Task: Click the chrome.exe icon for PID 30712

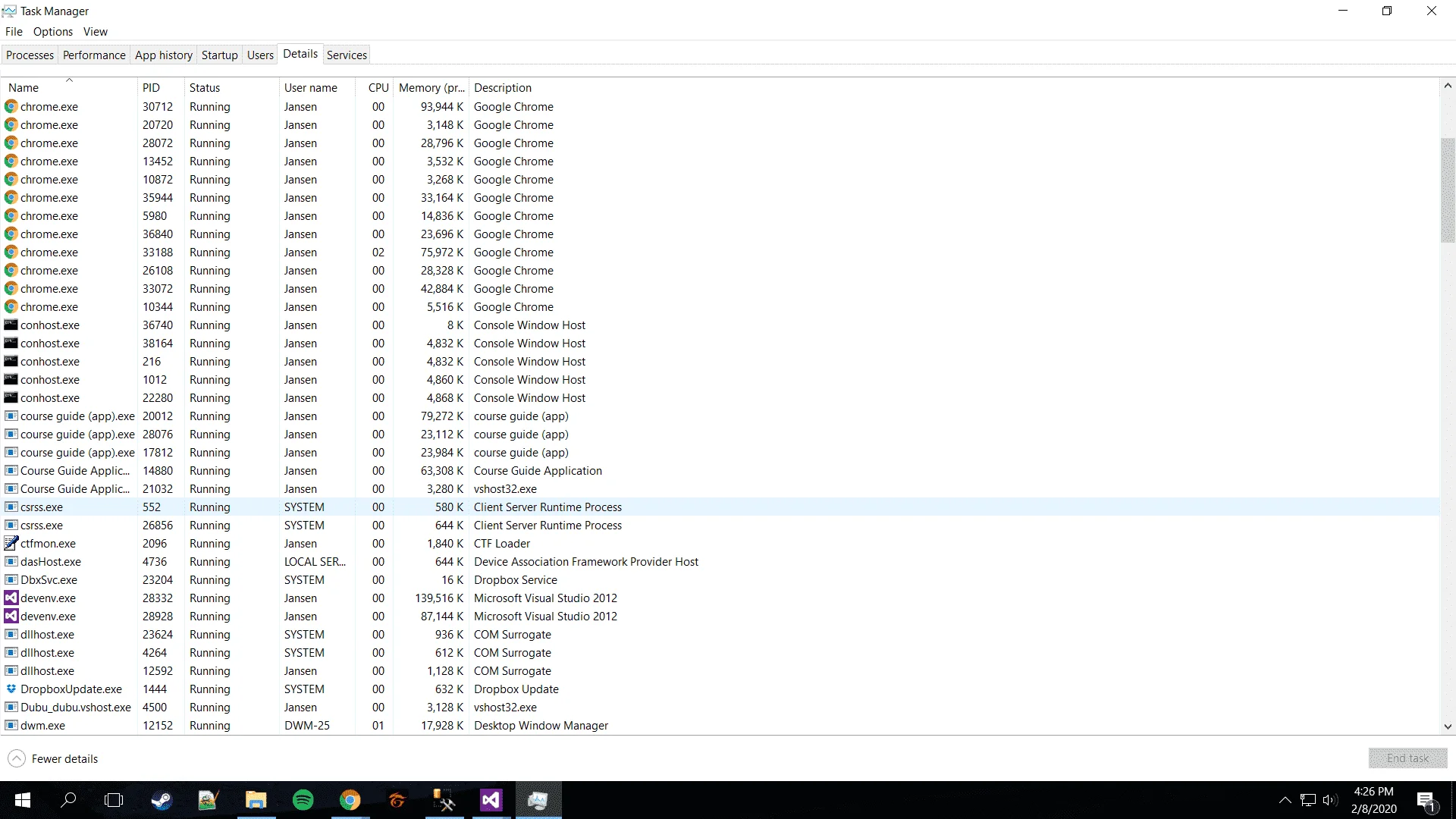Action: (x=11, y=107)
